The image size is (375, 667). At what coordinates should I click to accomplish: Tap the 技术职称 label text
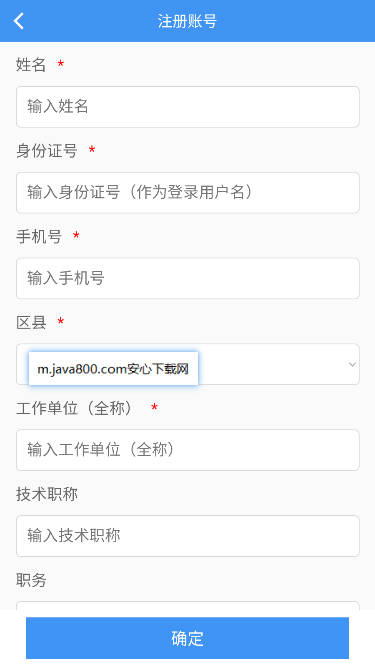click(47, 494)
